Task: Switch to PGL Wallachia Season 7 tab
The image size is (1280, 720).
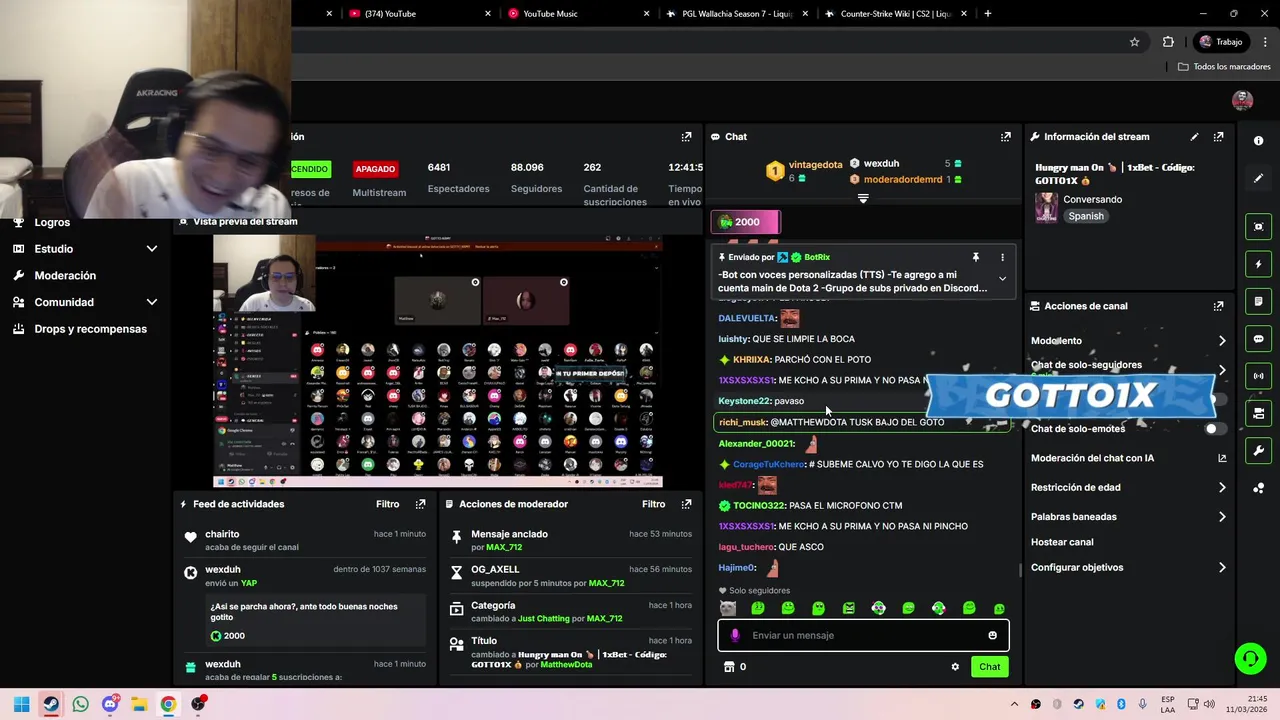Action: tap(735, 14)
